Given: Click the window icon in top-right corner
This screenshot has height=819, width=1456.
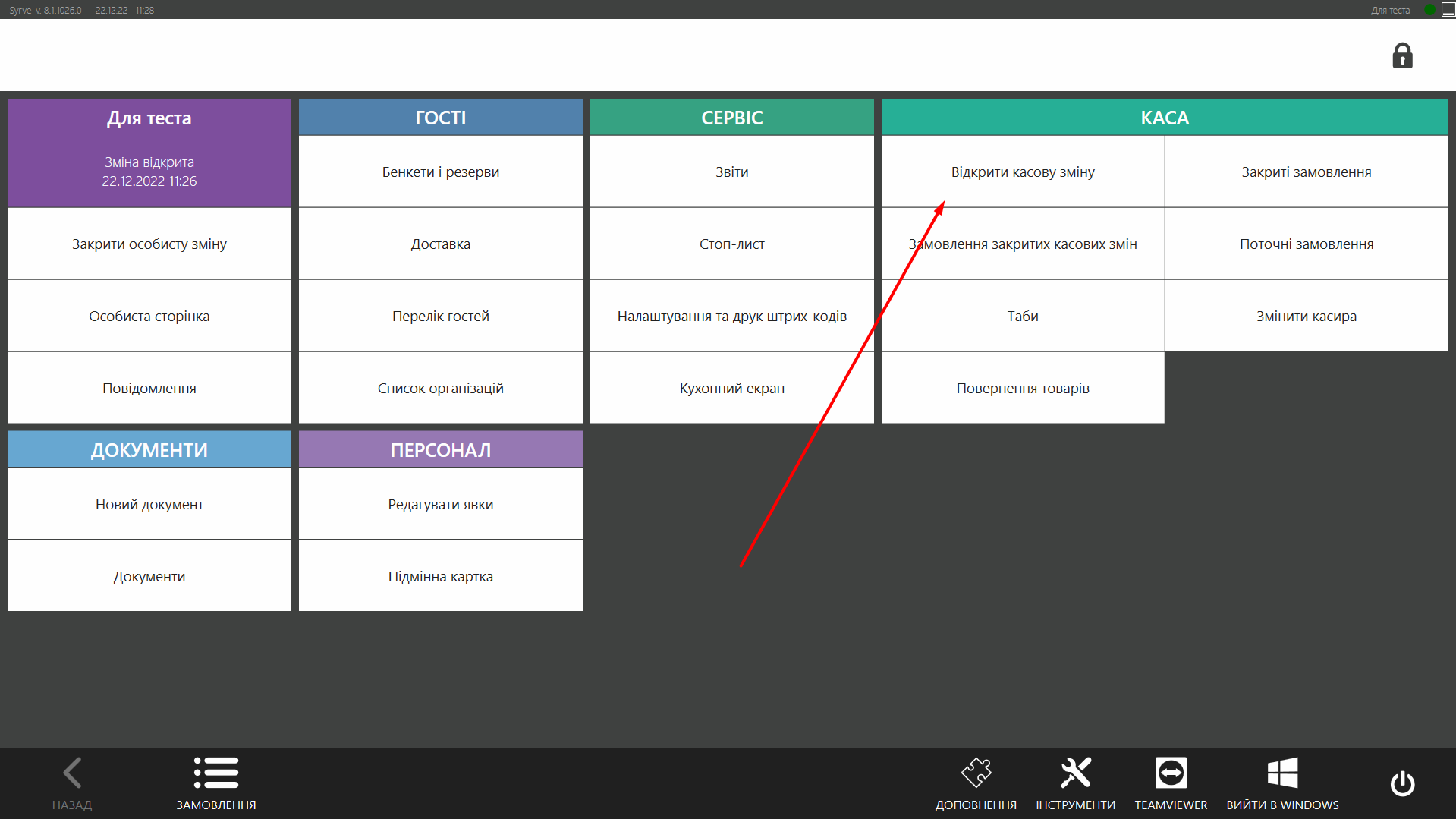Looking at the screenshot, I should [1448, 10].
